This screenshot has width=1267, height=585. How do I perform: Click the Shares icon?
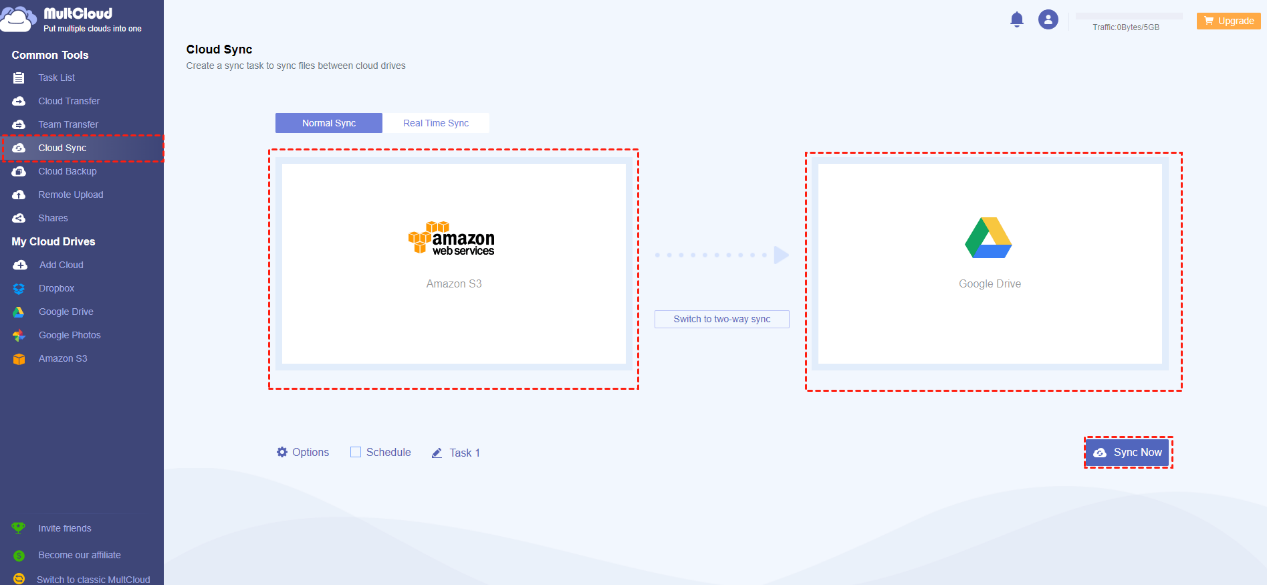coord(18,218)
